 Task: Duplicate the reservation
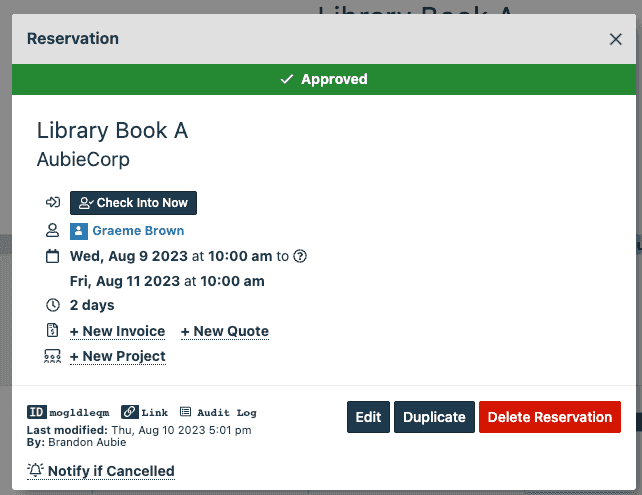(x=434, y=417)
